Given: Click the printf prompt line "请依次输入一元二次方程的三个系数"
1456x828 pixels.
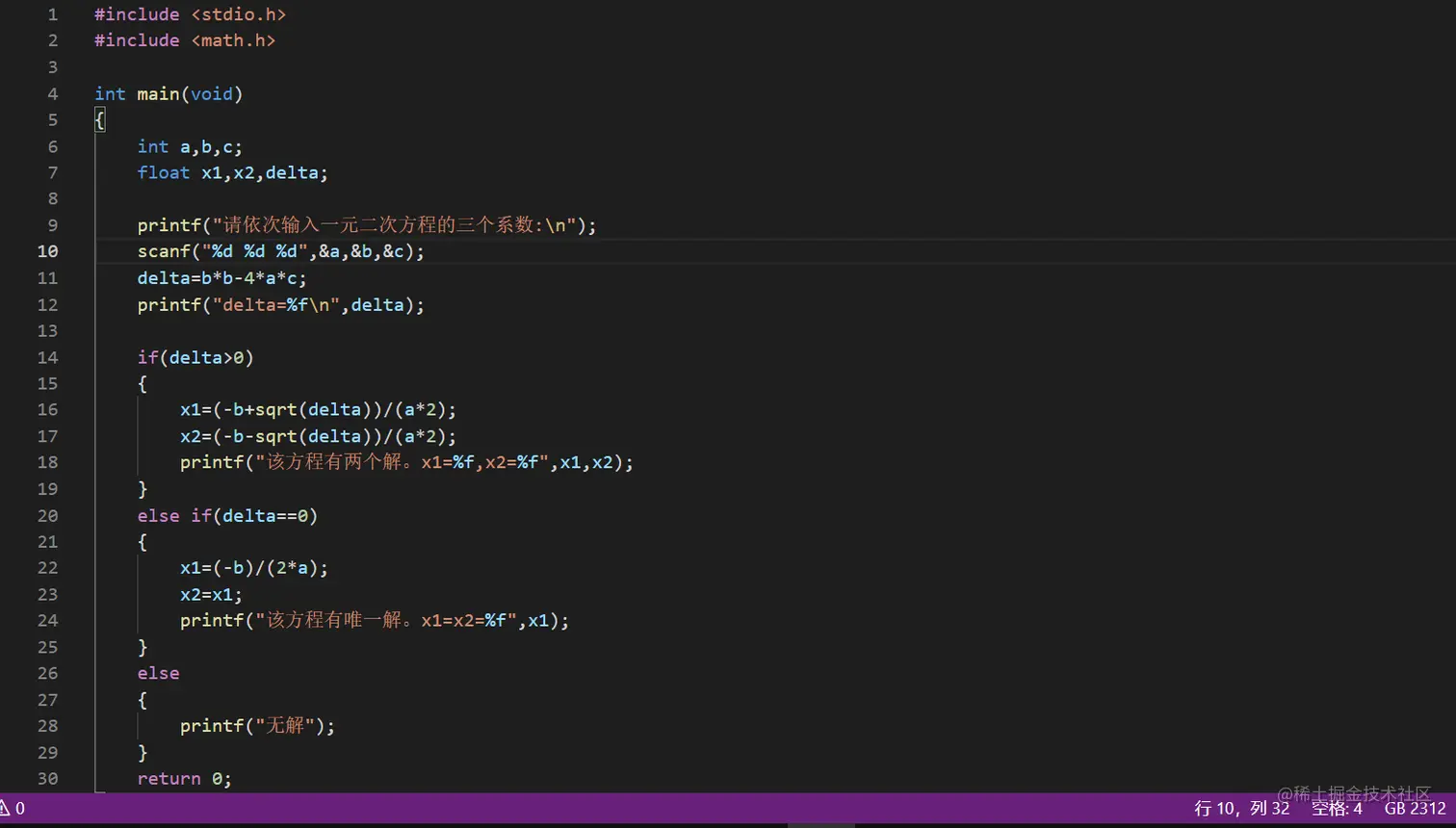Looking at the screenshot, I should click(367, 225).
